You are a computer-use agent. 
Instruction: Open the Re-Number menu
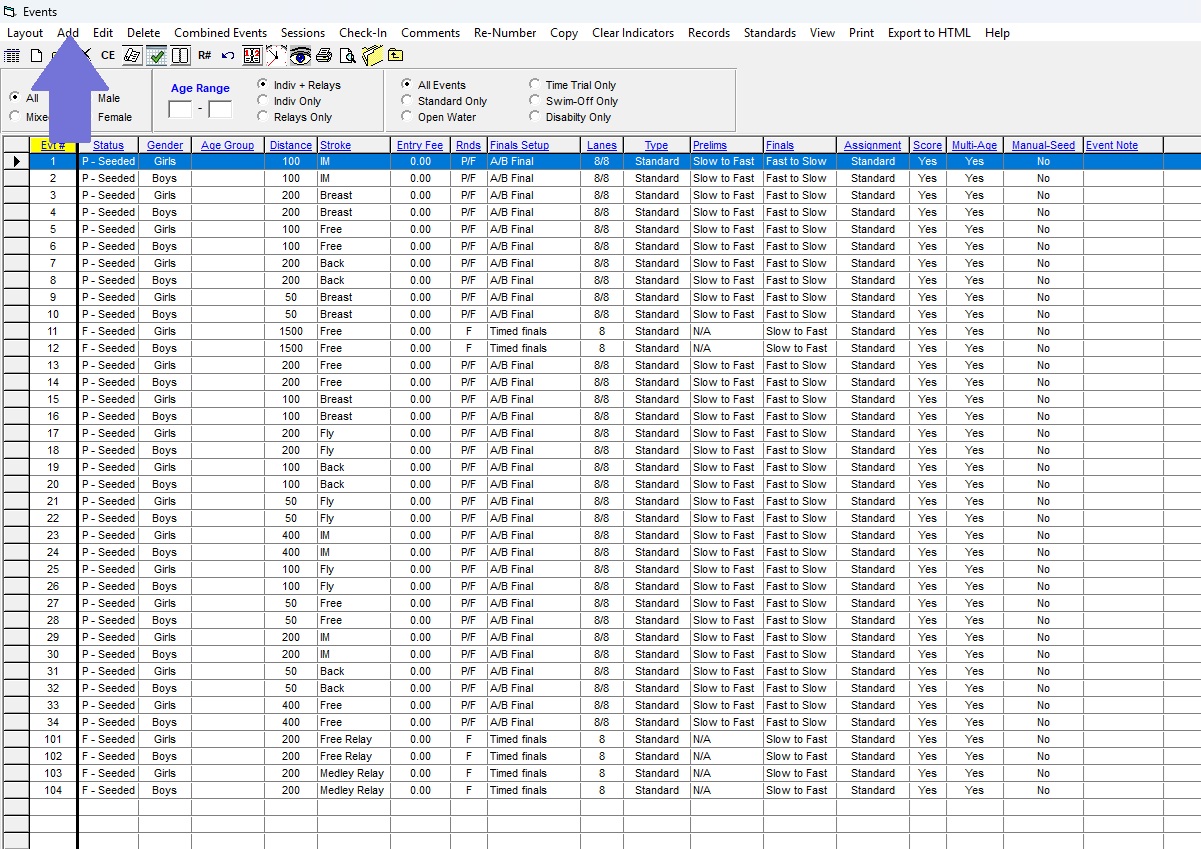pos(505,32)
